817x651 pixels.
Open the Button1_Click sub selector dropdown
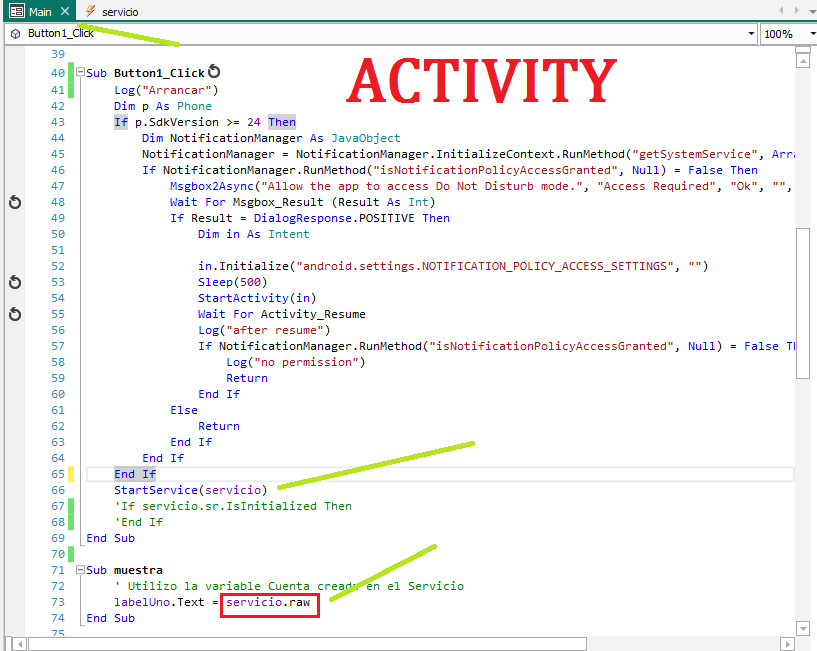click(751, 33)
